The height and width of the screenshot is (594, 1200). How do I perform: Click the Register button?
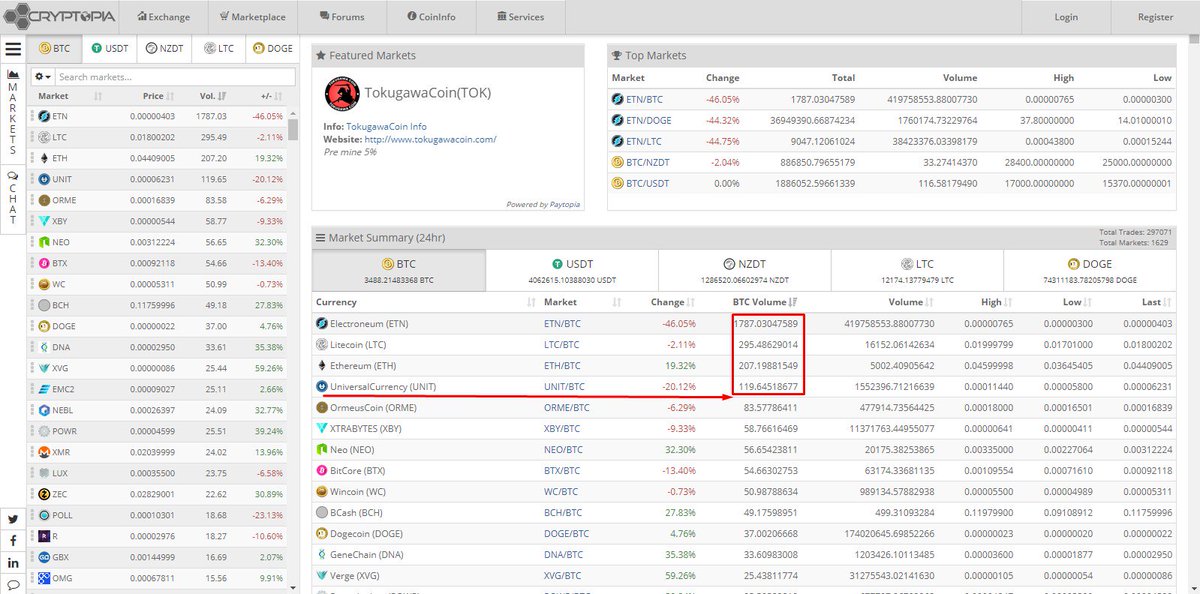(1155, 17)
